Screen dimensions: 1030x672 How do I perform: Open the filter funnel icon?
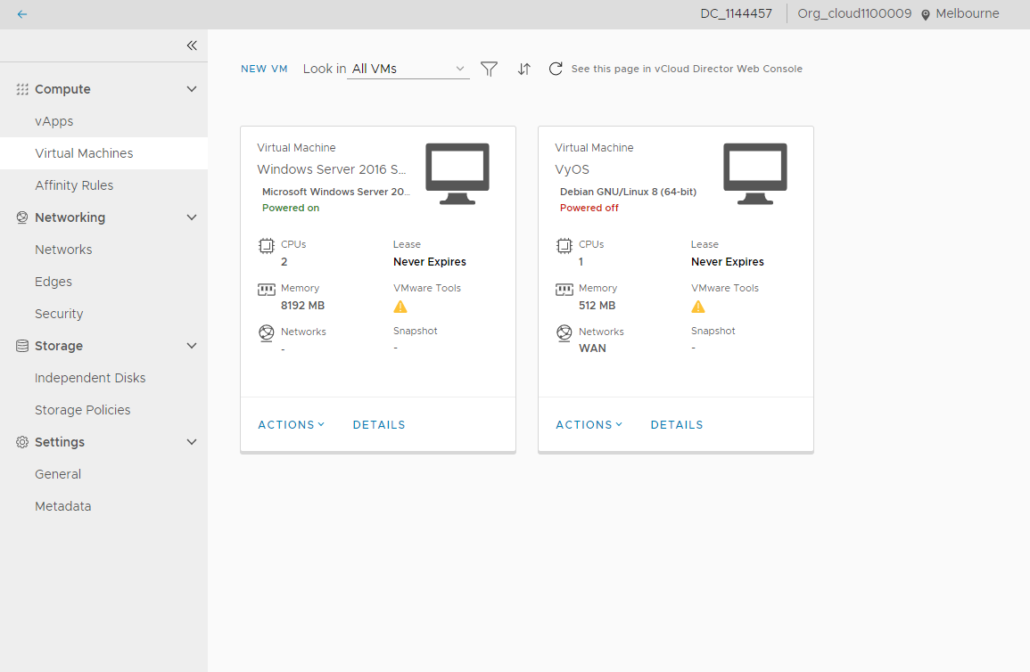[489, 68]
